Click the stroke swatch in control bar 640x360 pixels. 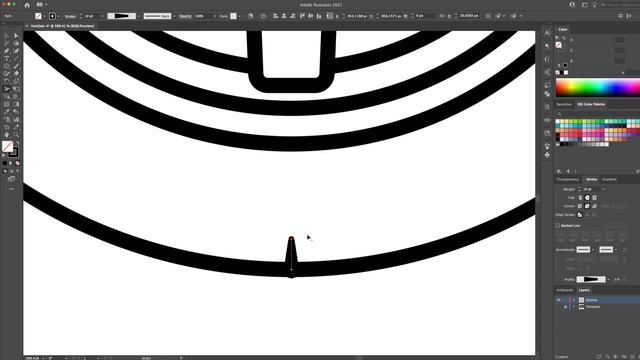[x=52, y=16]
